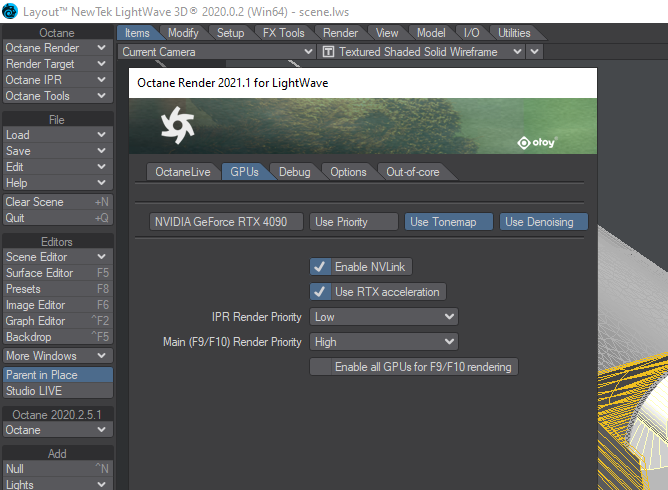Open the Presets panel
The width and height of the screenshot is (668, 490).
(58, 289)
